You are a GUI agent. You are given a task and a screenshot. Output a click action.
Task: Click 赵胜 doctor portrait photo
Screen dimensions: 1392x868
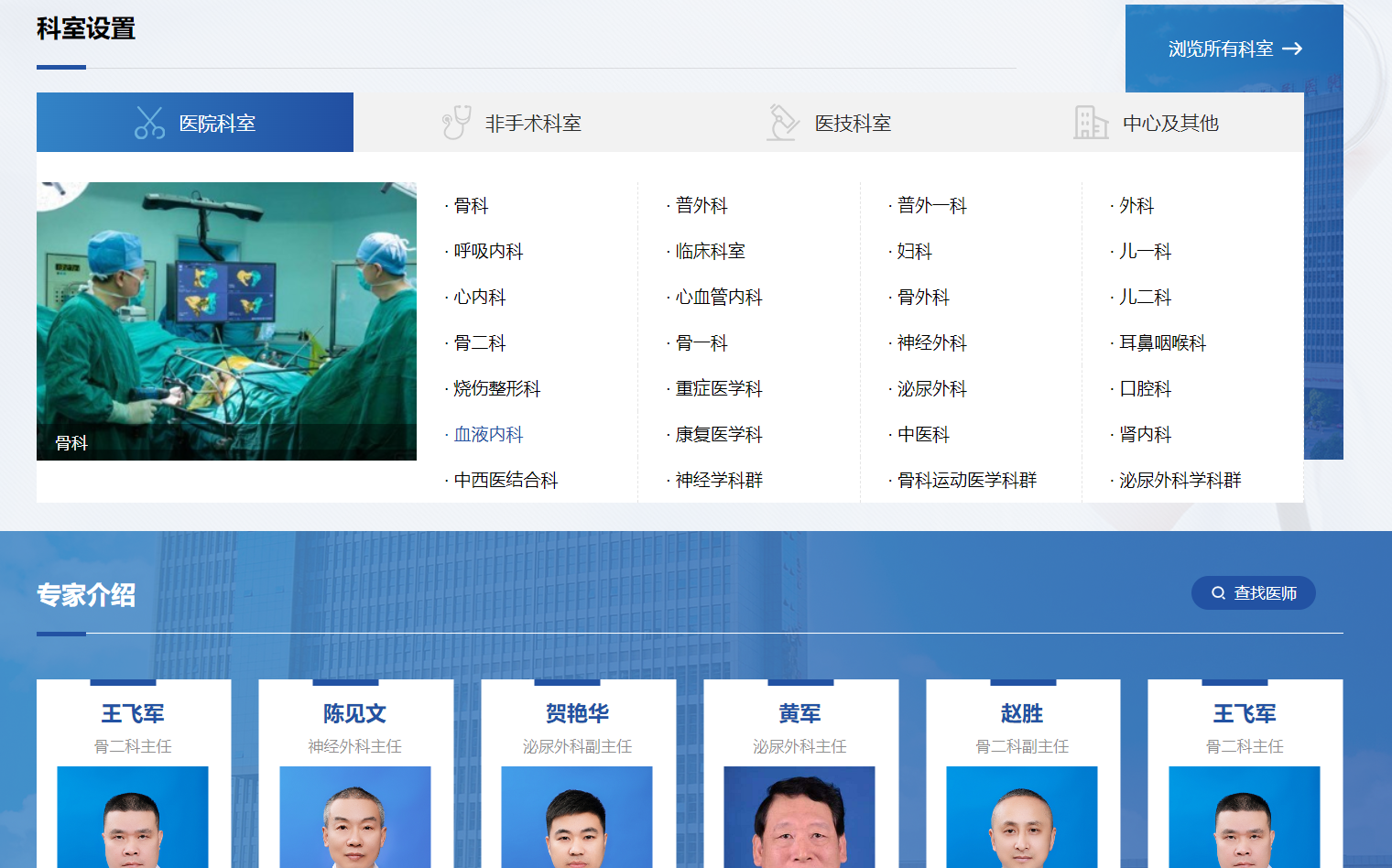pyautogui.click(x=1022, y=817)
